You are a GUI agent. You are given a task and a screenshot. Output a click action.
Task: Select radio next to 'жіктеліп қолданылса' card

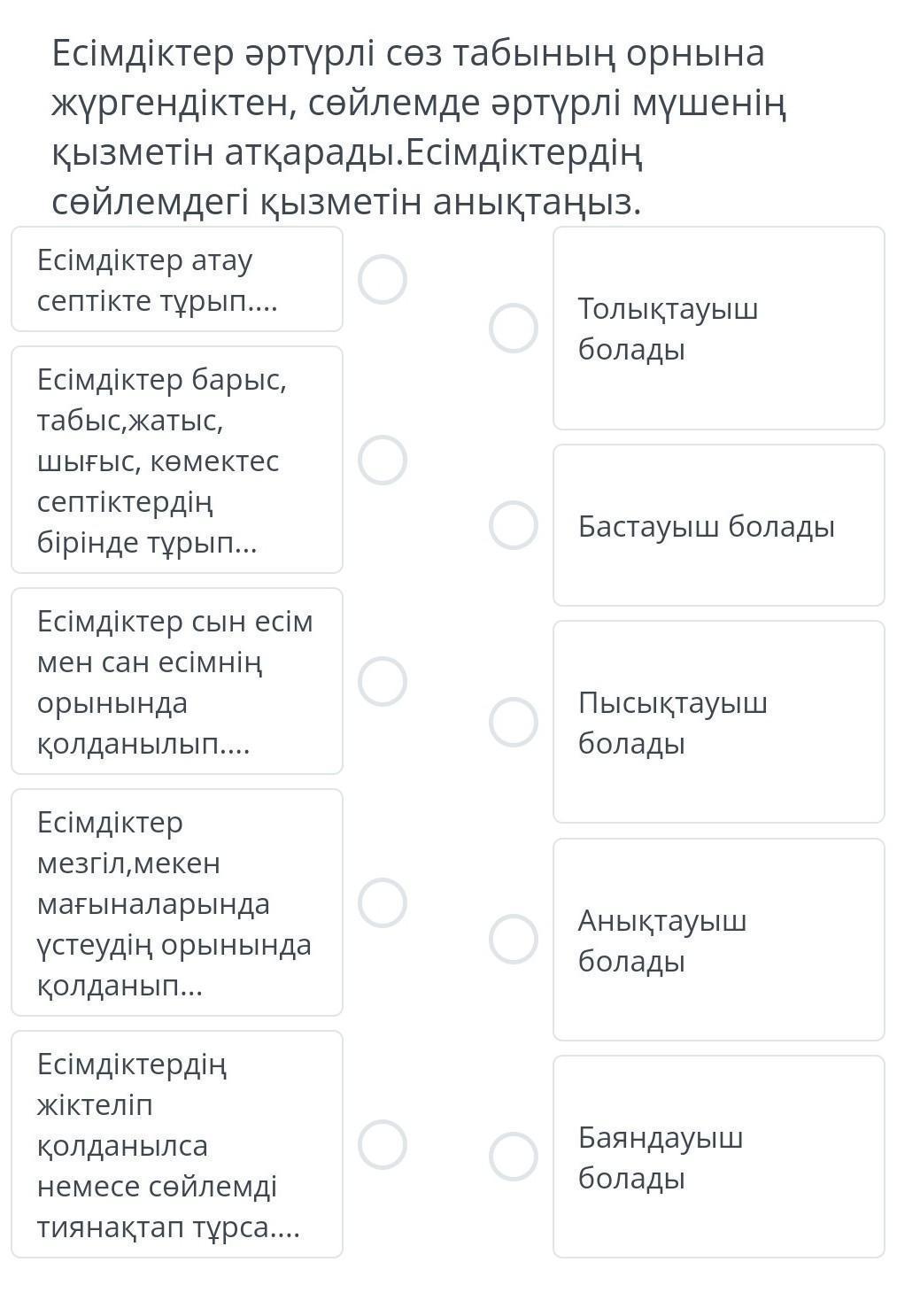point(383,1144)
